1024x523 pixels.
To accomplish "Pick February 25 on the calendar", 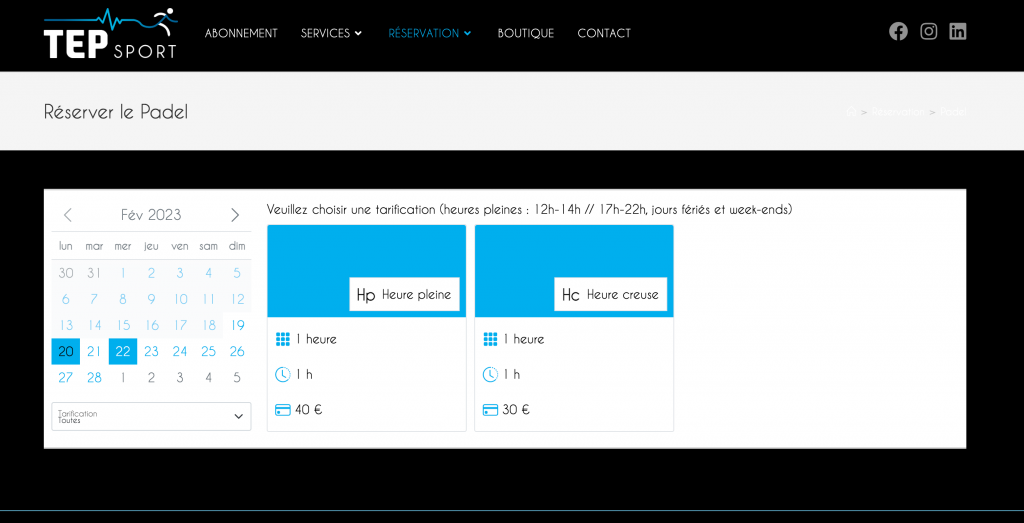I will tap(208, 351).
